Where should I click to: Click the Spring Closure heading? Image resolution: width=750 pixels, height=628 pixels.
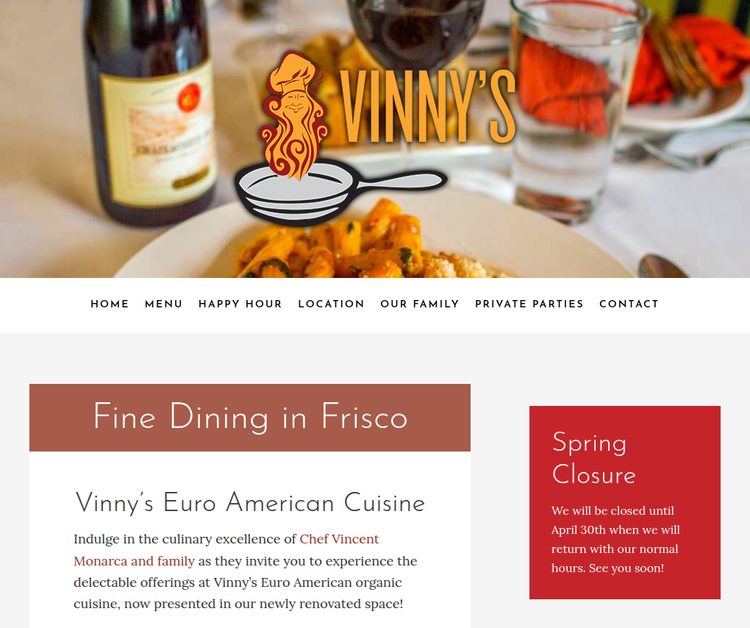[594, 458]
